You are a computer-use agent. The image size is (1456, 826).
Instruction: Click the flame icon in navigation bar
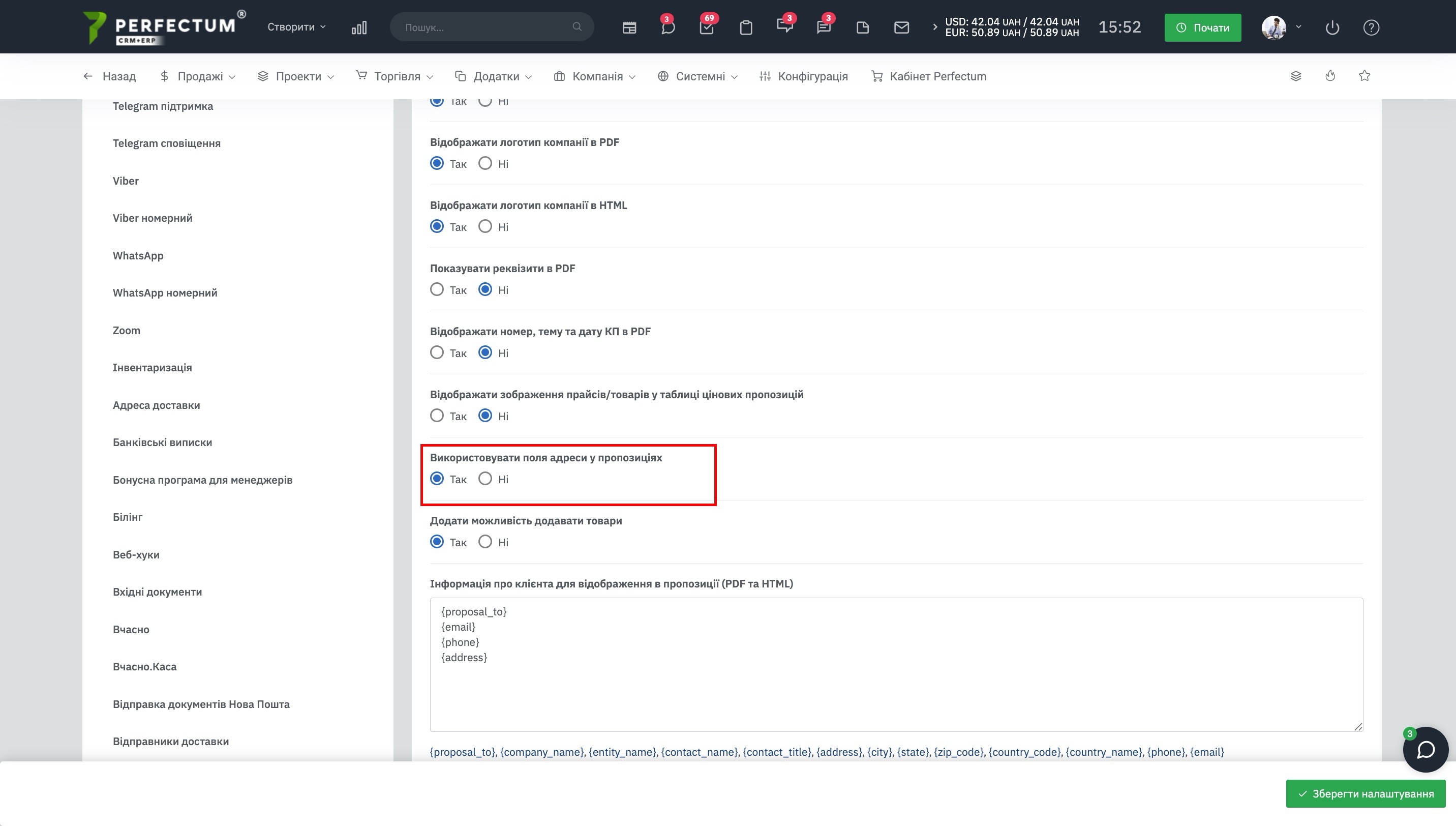(x=1330, y=76)
